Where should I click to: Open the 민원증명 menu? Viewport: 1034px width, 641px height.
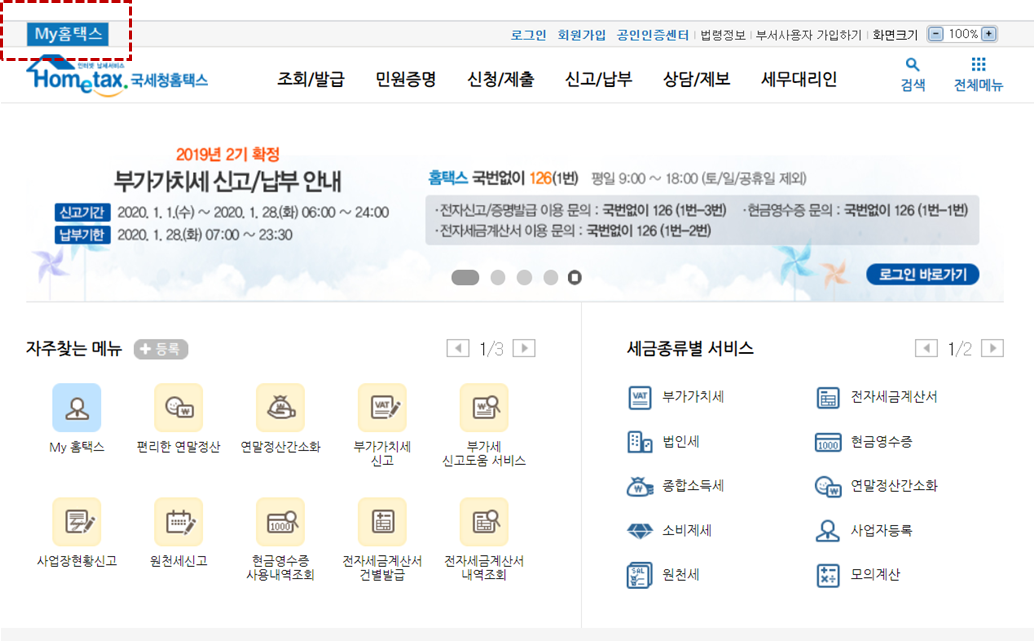pos(406,80)
